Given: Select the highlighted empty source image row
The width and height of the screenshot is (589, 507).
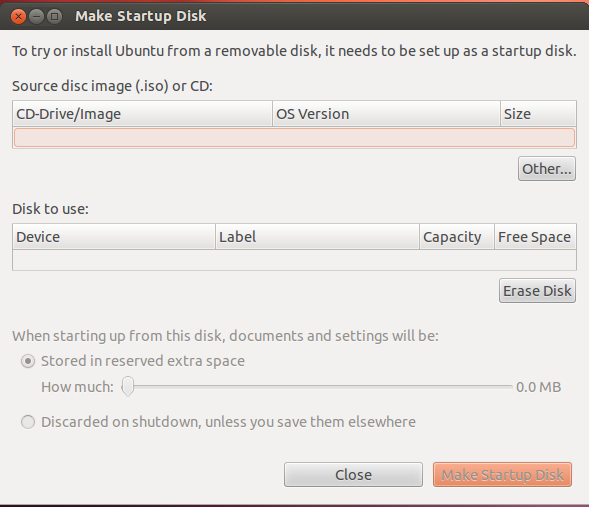Looking at the screenshot, I should 294,137.
